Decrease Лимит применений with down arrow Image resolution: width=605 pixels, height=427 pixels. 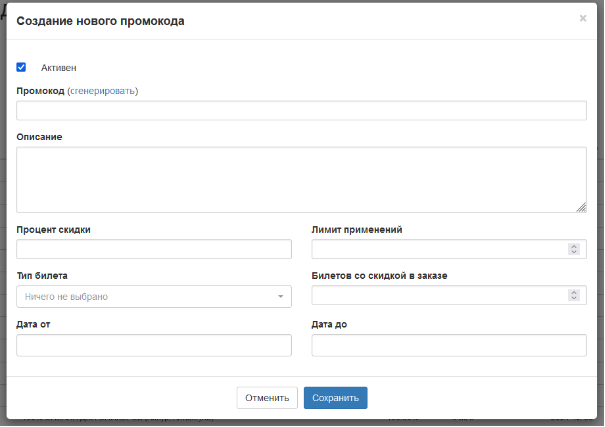pos(573,253)
